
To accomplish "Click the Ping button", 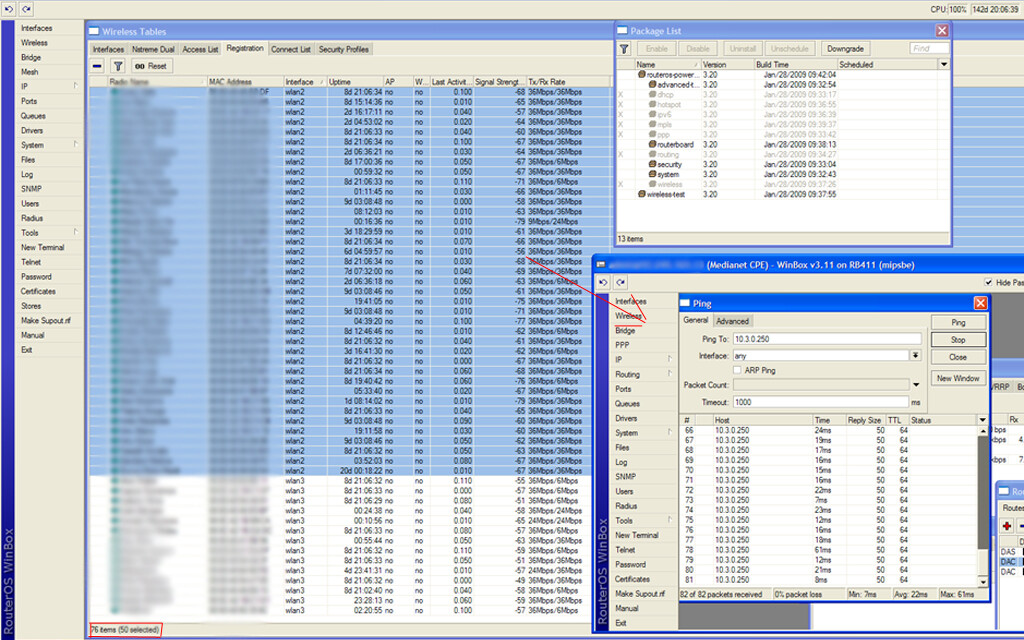I will click(x=958, y=323).
